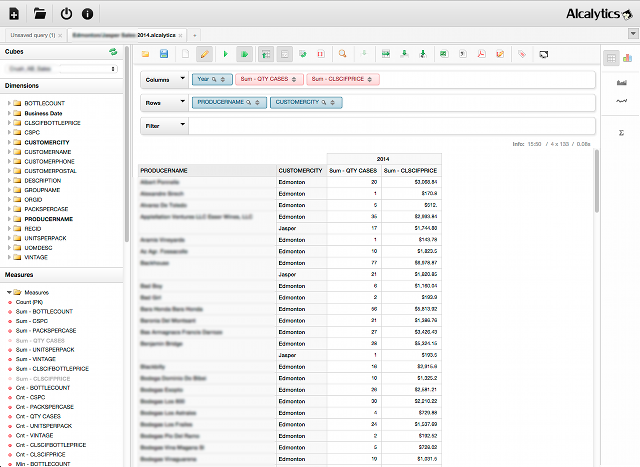Add a new tab with the plus tab
The height and width of the screenshot is (467, 640).
point(195,34)
